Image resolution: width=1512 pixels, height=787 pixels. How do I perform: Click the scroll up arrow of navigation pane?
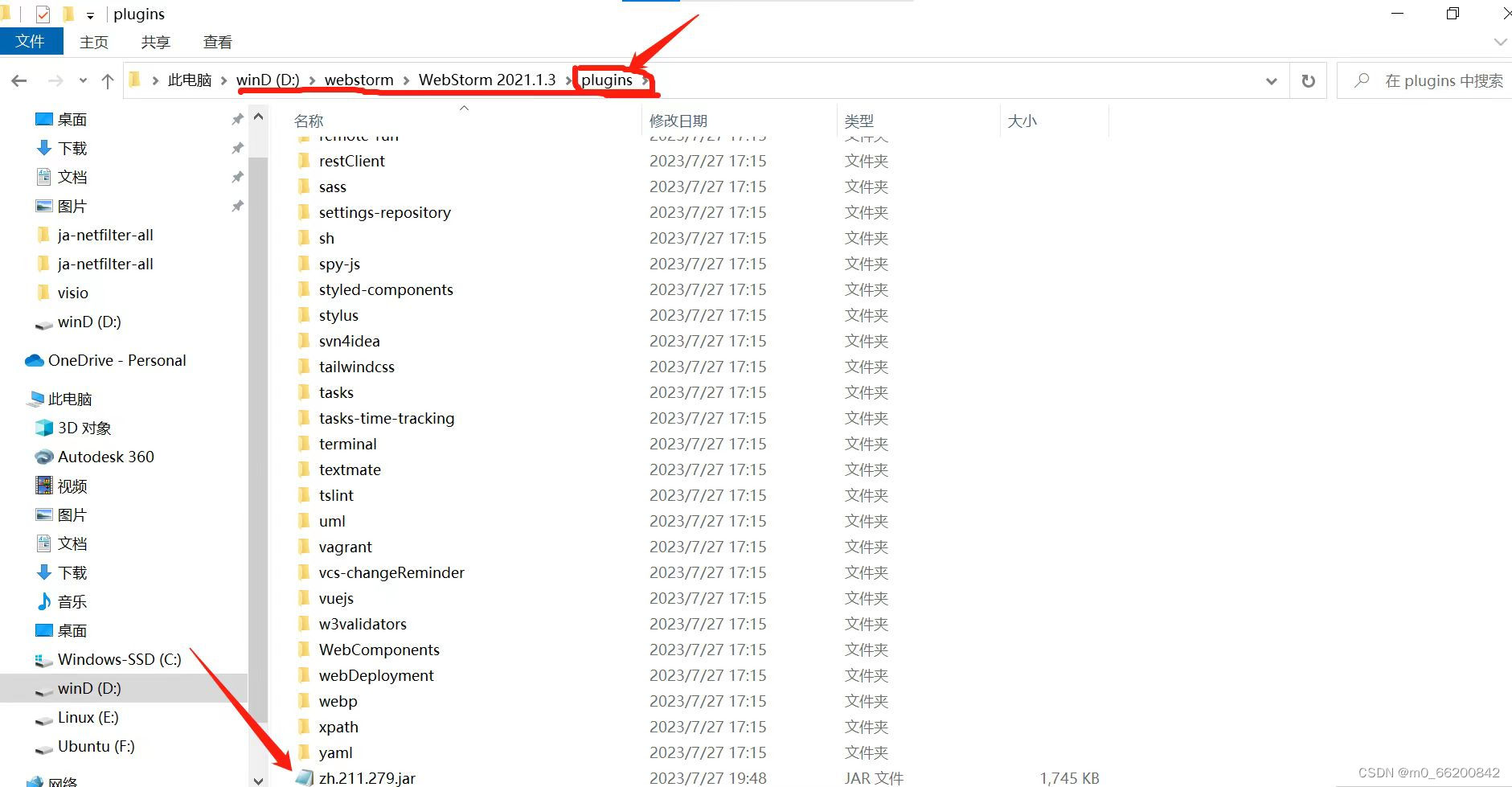258,117
